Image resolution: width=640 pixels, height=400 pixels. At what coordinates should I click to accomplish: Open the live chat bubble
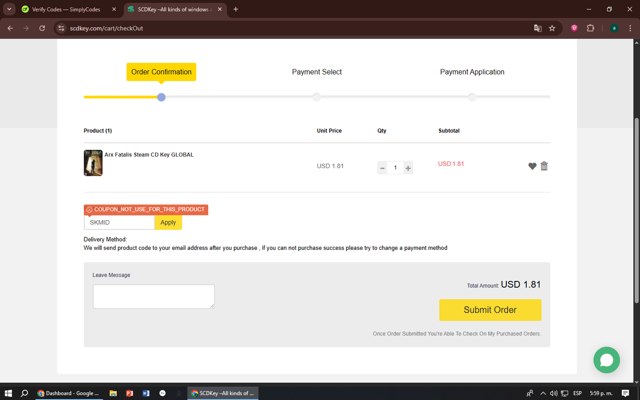point(606,360)
